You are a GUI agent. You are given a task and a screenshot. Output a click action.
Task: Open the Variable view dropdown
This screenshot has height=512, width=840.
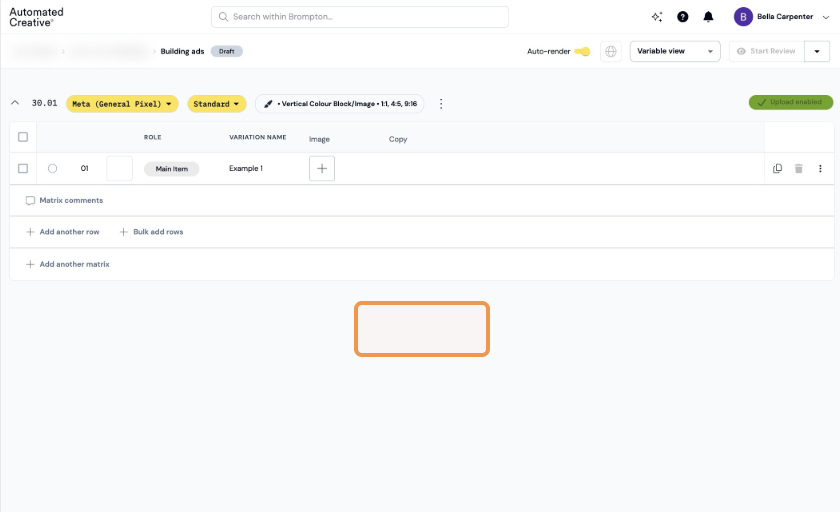[675, 51]
